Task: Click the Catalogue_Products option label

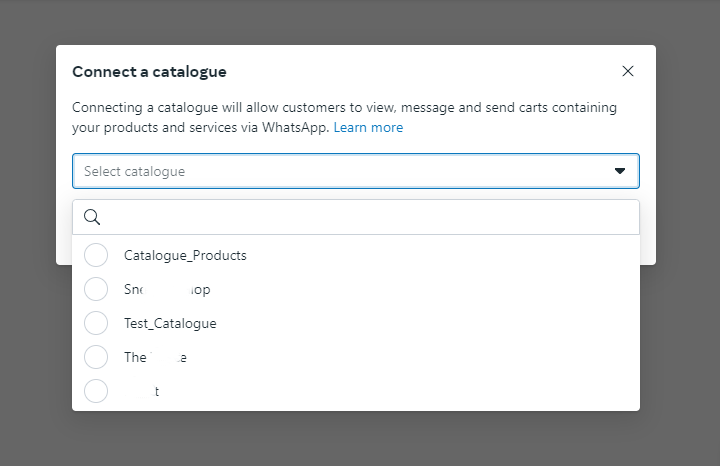Action: 185,255
